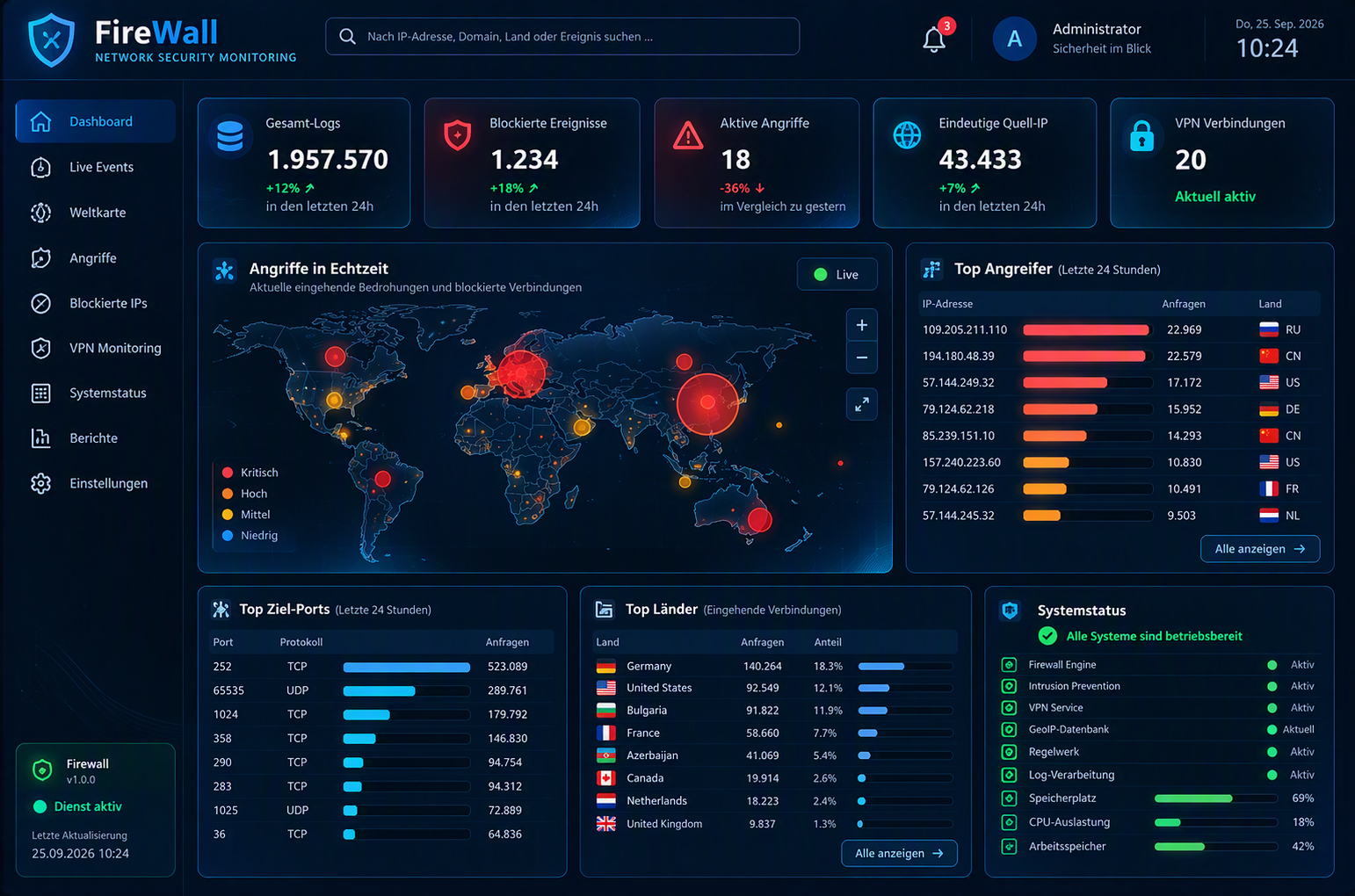Click the Angriffe sidebar icon
Image resolution: width=1355 pixels, height=896 pixels.
click(x=40, y=258)
